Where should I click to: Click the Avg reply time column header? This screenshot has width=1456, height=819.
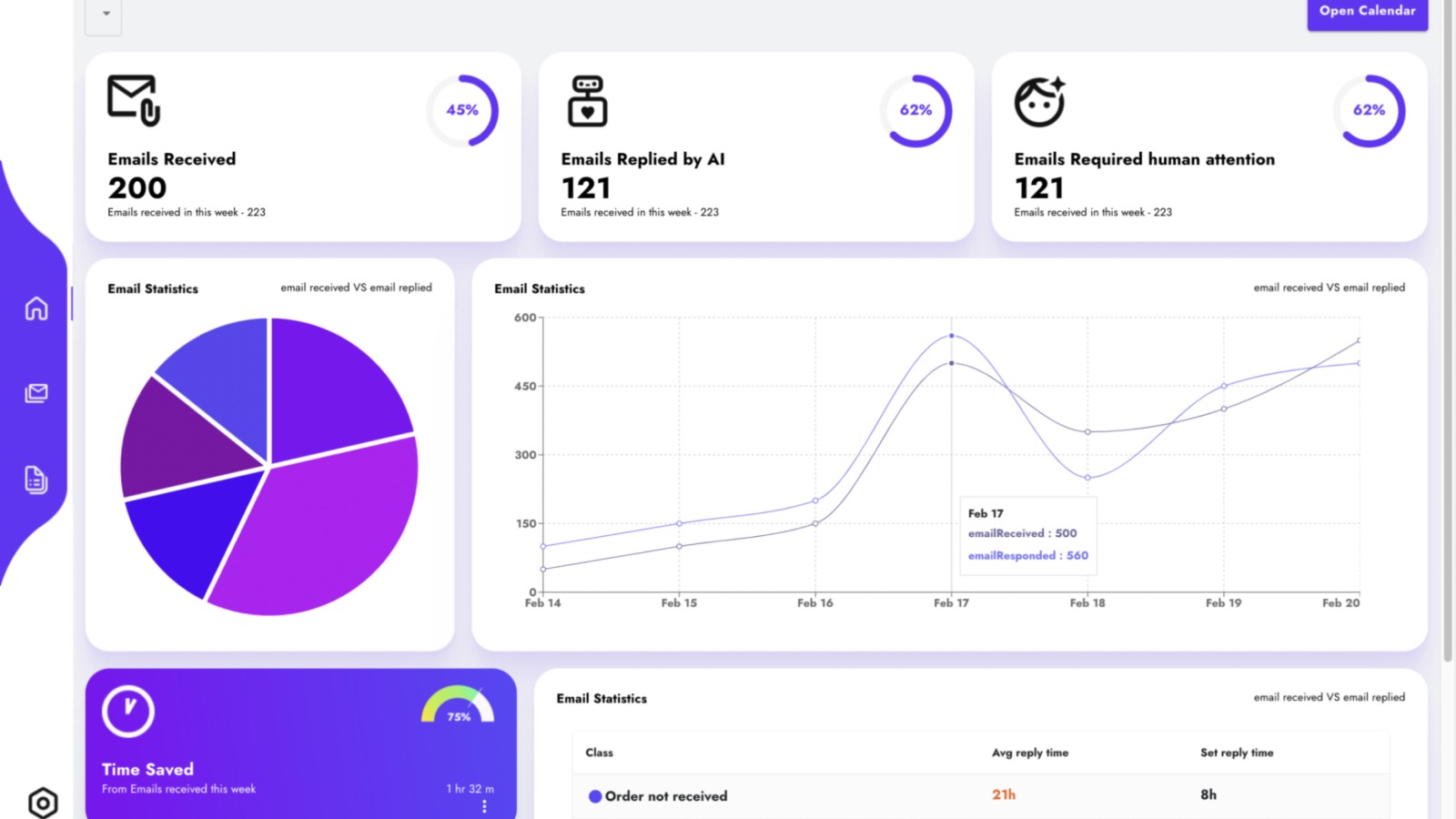(1030, 753)
